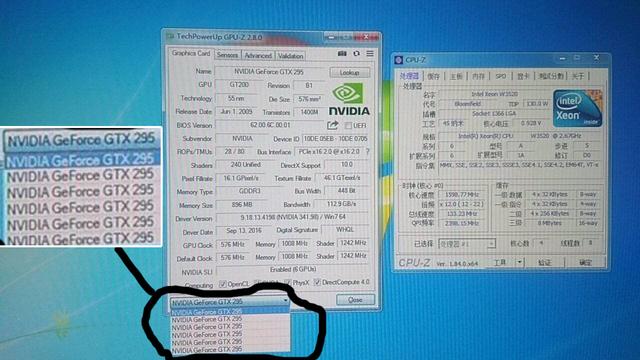640x360 pixels.
Task: Click the 576 mm² Die Size value
Action: pos(309,99)
